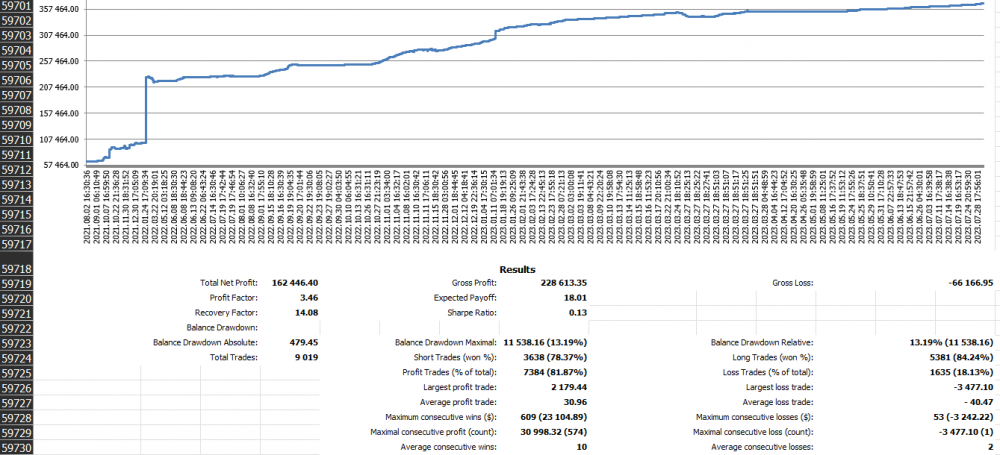
Task: Click the Balance Drawdown Absolute label
Action: 206,342
